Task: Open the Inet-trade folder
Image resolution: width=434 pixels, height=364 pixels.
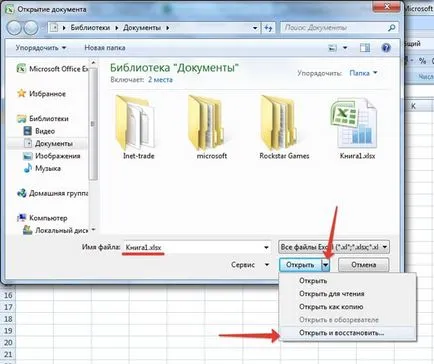Action: 138,127
